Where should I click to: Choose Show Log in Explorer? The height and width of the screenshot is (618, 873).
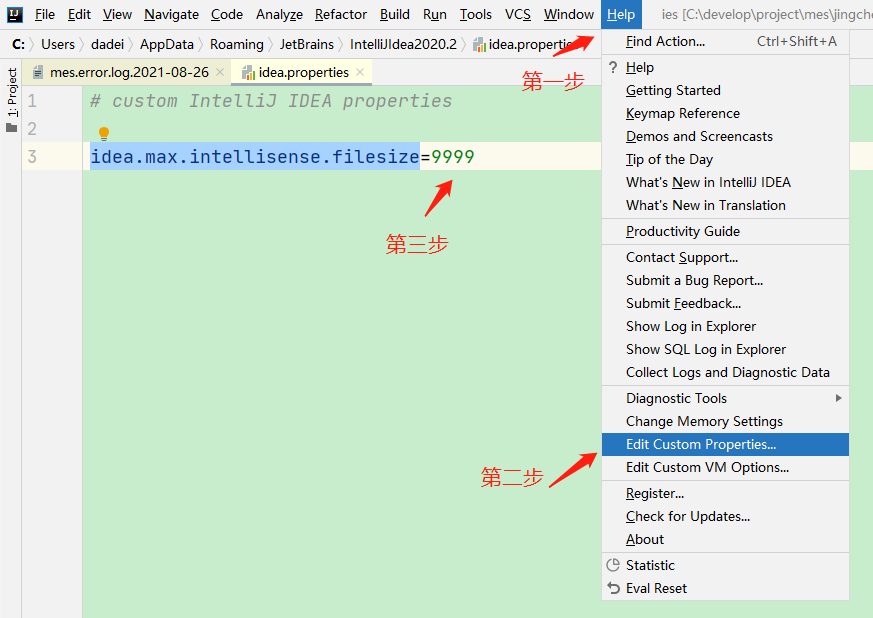725,326
